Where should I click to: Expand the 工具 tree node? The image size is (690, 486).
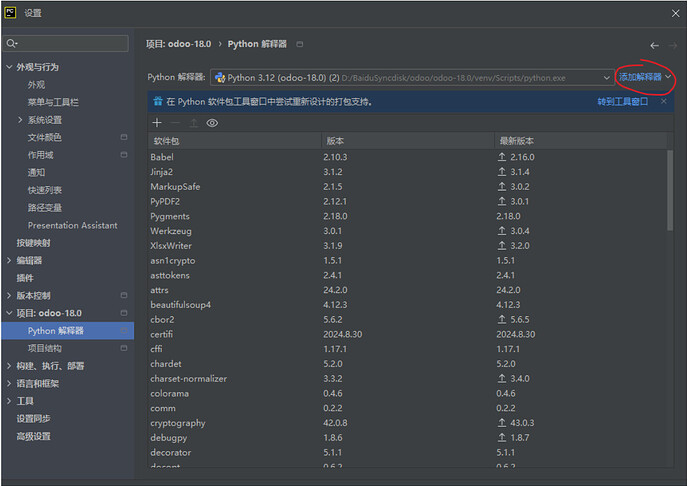(x=9, y=401)
